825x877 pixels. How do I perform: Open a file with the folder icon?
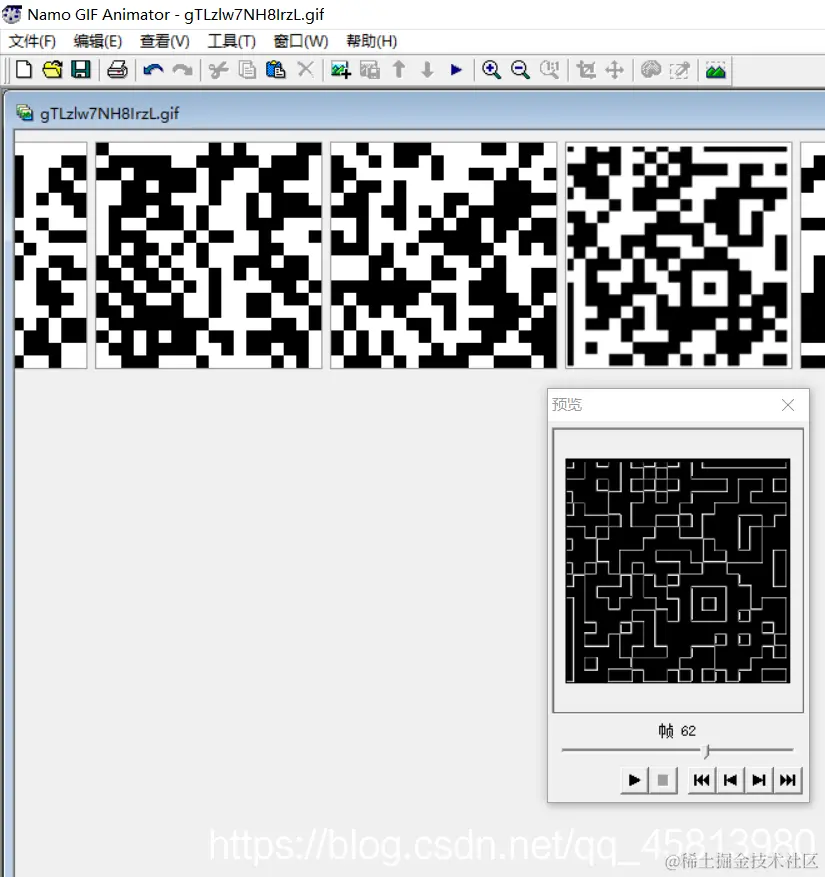tap(53, 70)
